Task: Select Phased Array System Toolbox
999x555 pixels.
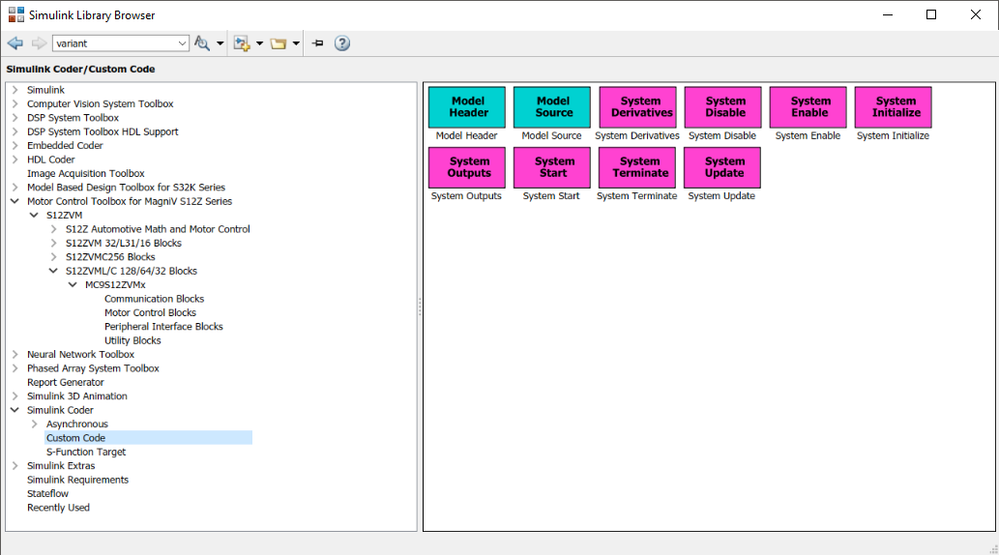Action: click(93, 368)
